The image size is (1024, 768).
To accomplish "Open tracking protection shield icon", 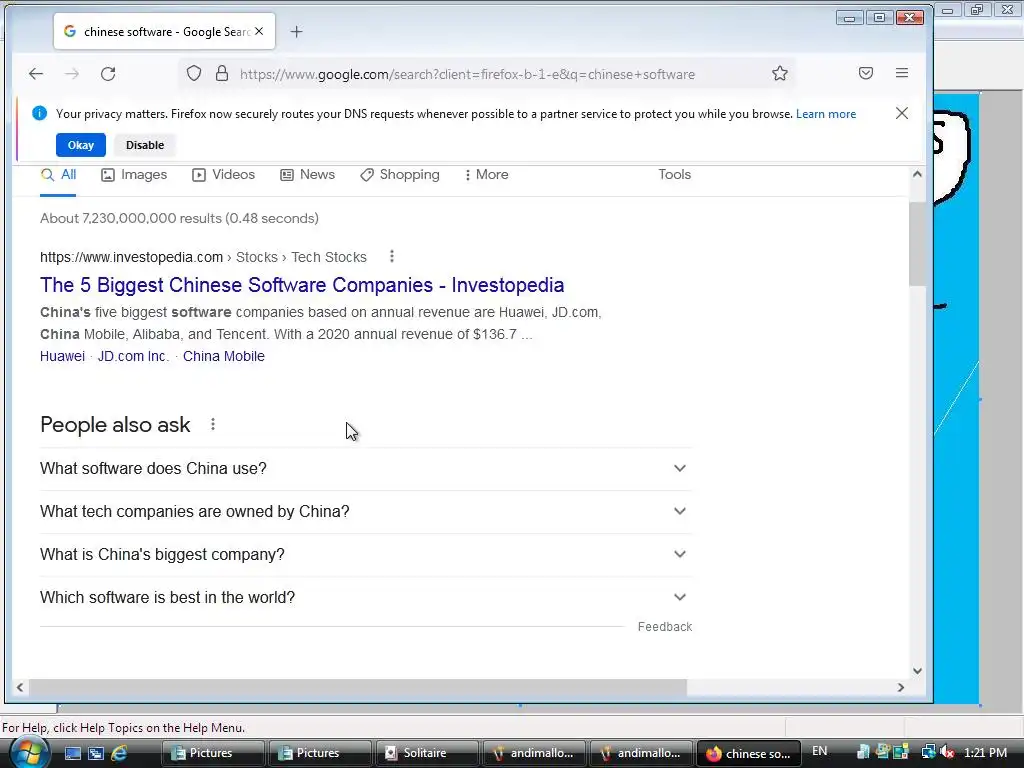I will [194, 73].
